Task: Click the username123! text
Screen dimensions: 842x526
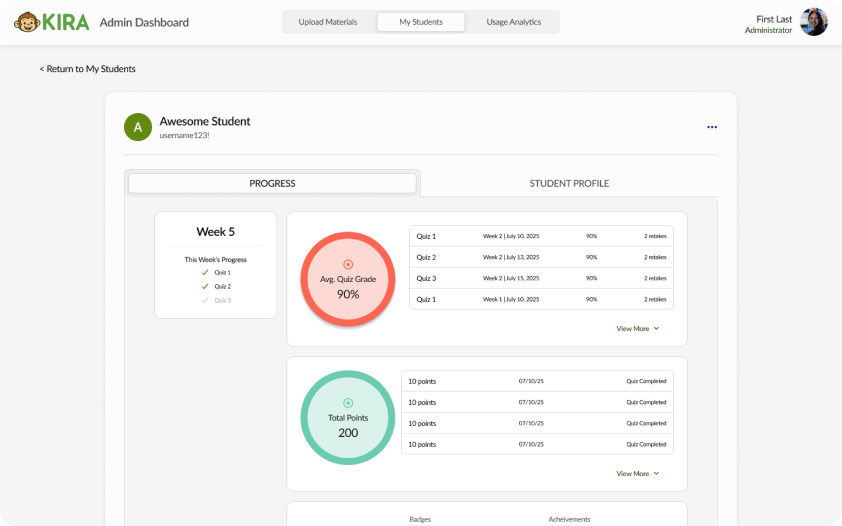Action: 184,135
